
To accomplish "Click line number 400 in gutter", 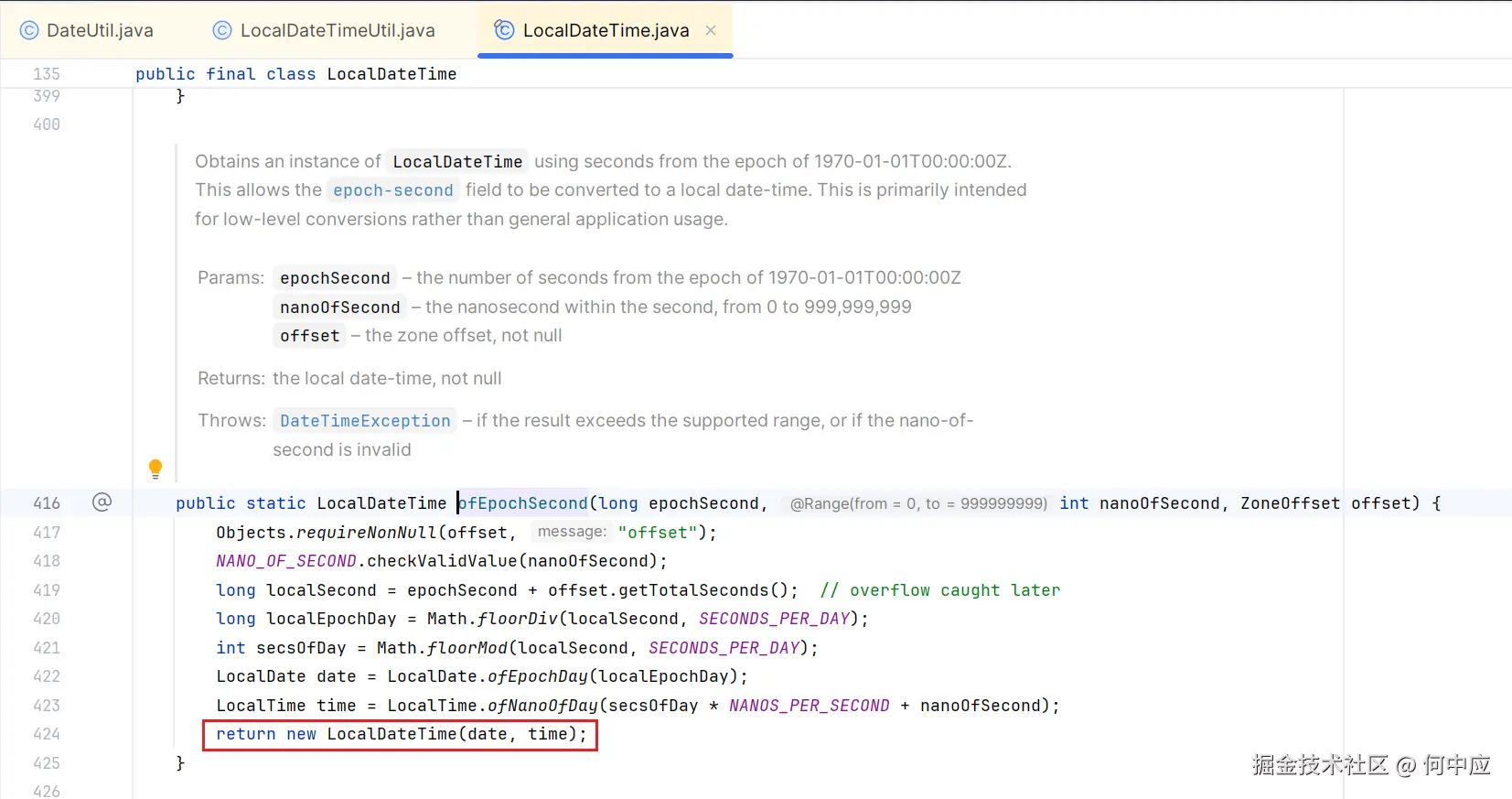I will pos(47,124).
